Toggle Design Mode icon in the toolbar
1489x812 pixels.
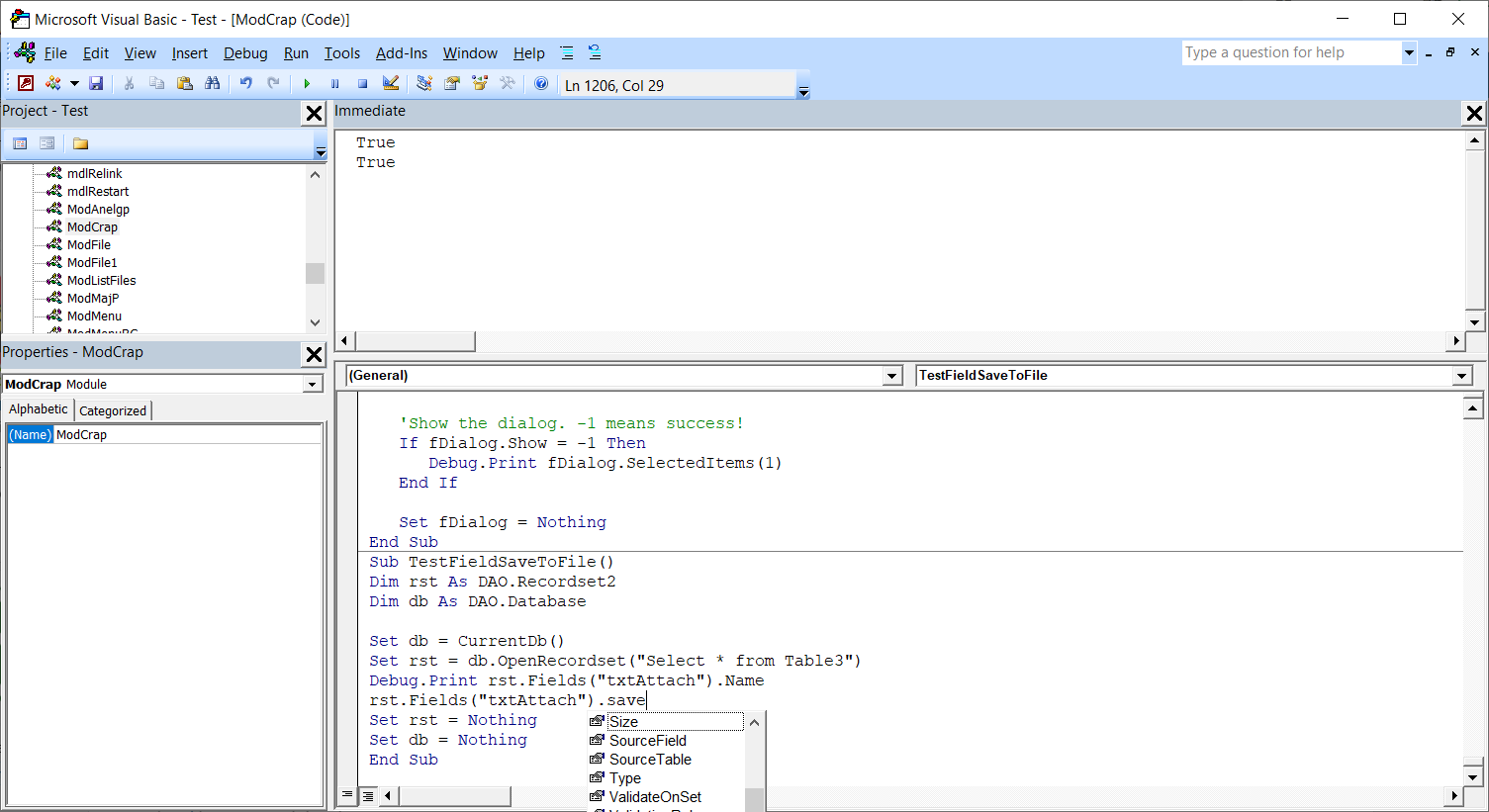tap(391, 84)
